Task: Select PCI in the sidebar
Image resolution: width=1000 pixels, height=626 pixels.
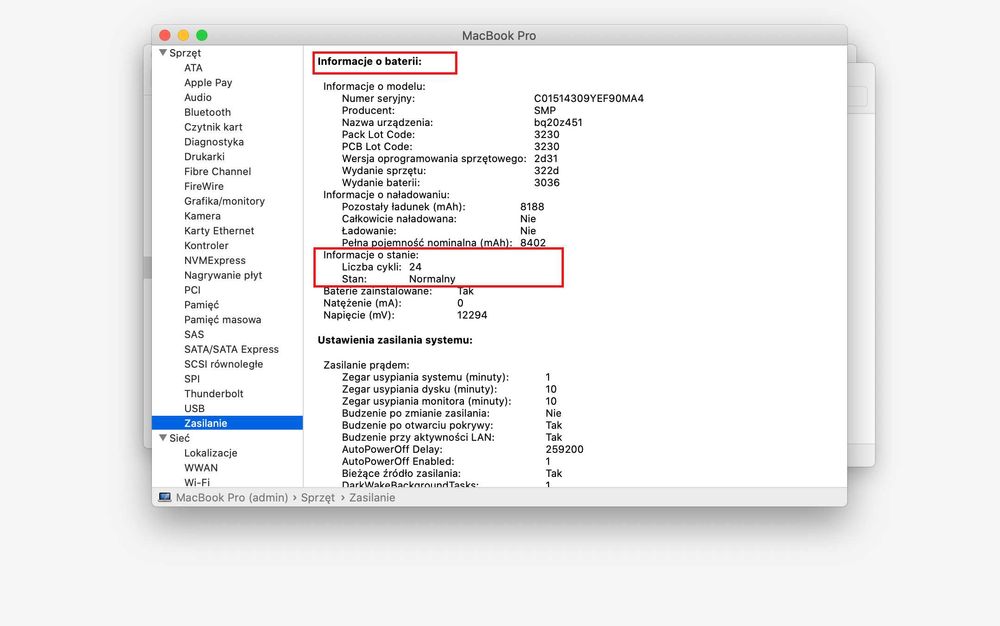Action: coord(192,290)
